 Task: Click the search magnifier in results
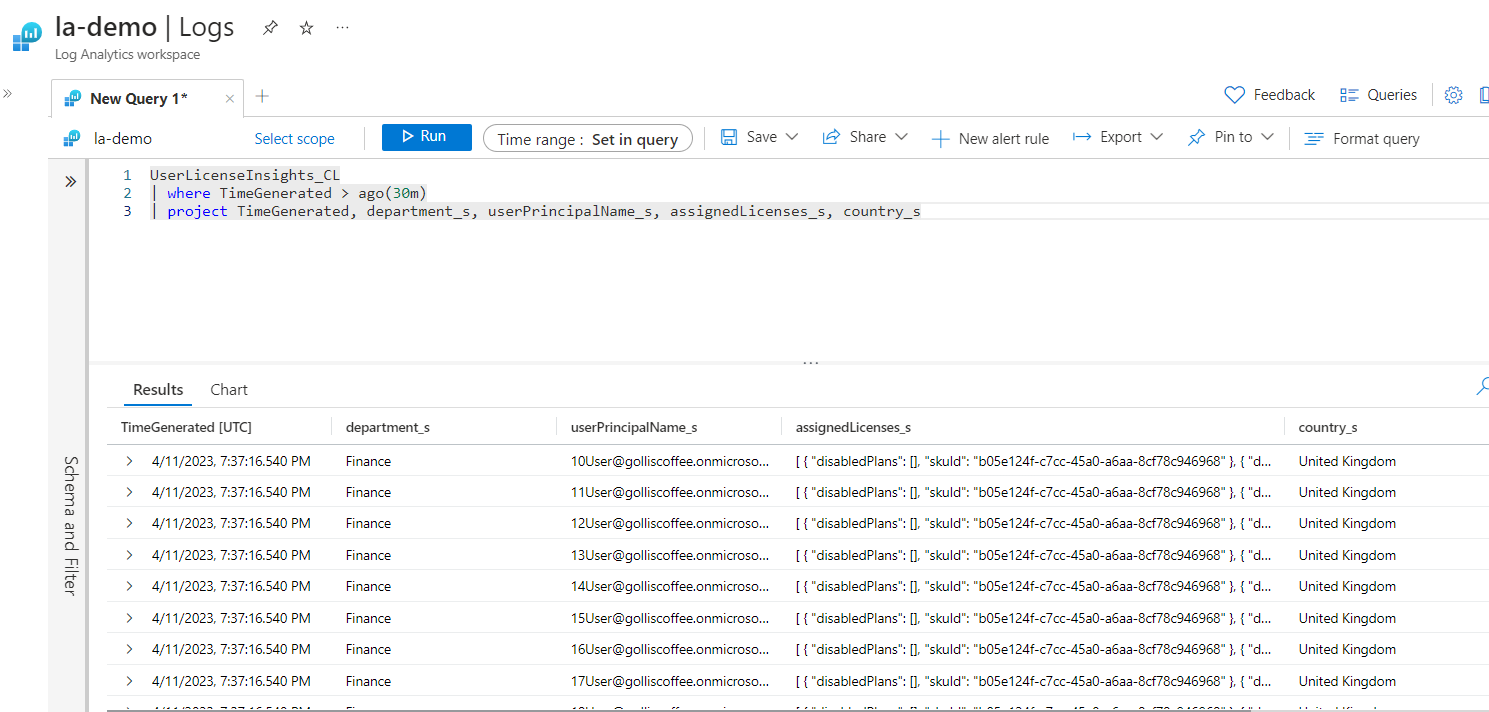(x=1483, y=386)
